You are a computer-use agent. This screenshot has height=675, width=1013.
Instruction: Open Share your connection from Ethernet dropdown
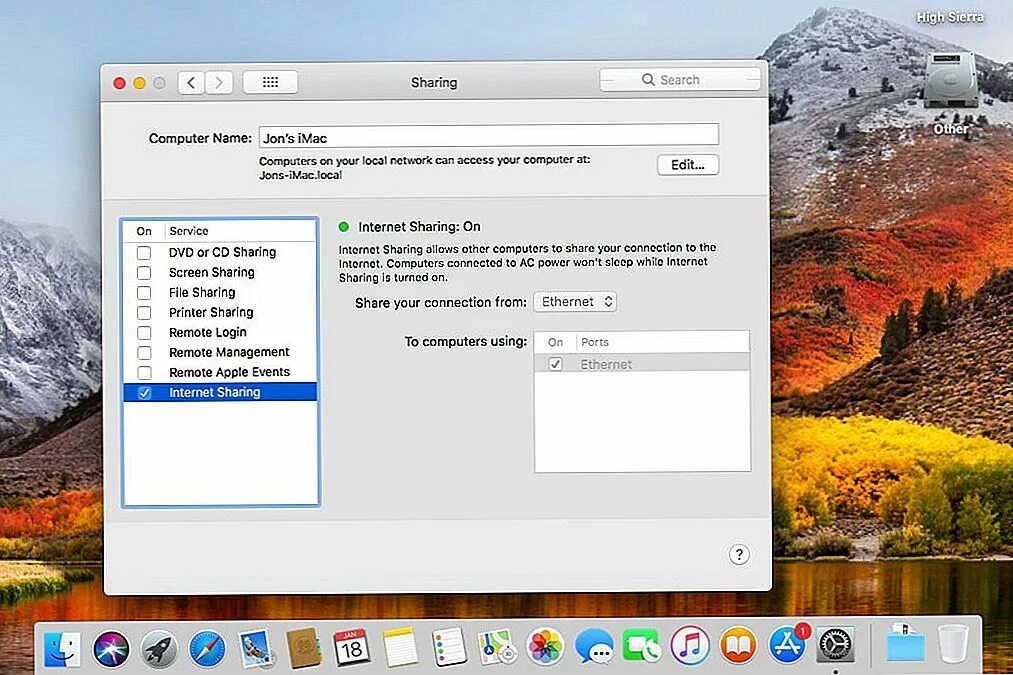(x=575, y=302)
